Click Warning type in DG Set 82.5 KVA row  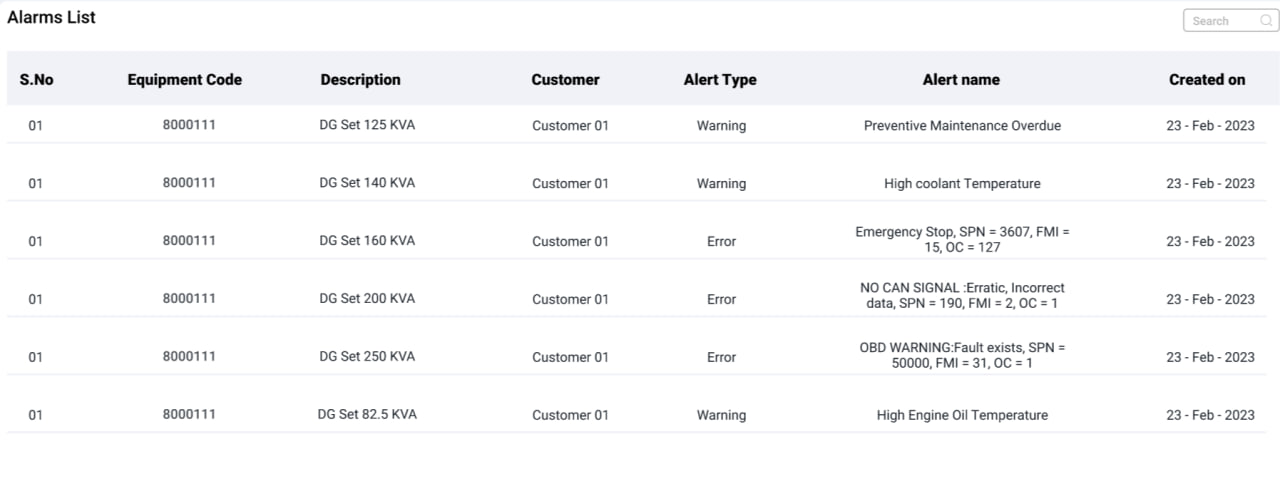(721, 415)
